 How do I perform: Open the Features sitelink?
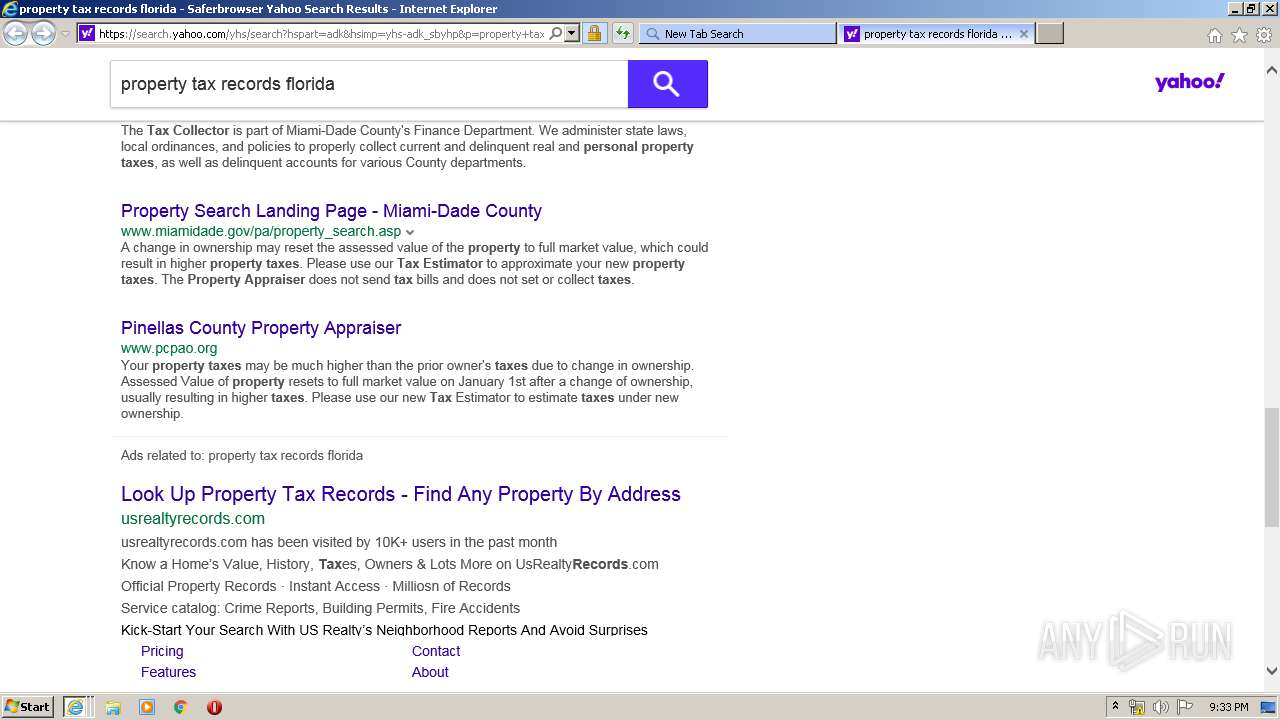click(x=168, y=672)
